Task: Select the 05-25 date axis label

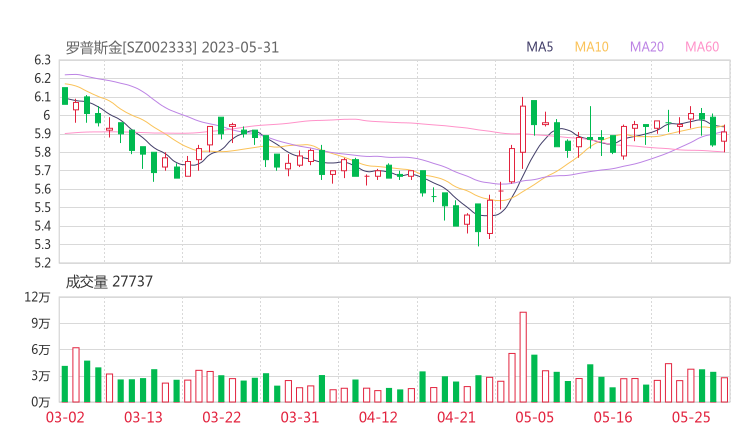Action: tap(690, 416)
